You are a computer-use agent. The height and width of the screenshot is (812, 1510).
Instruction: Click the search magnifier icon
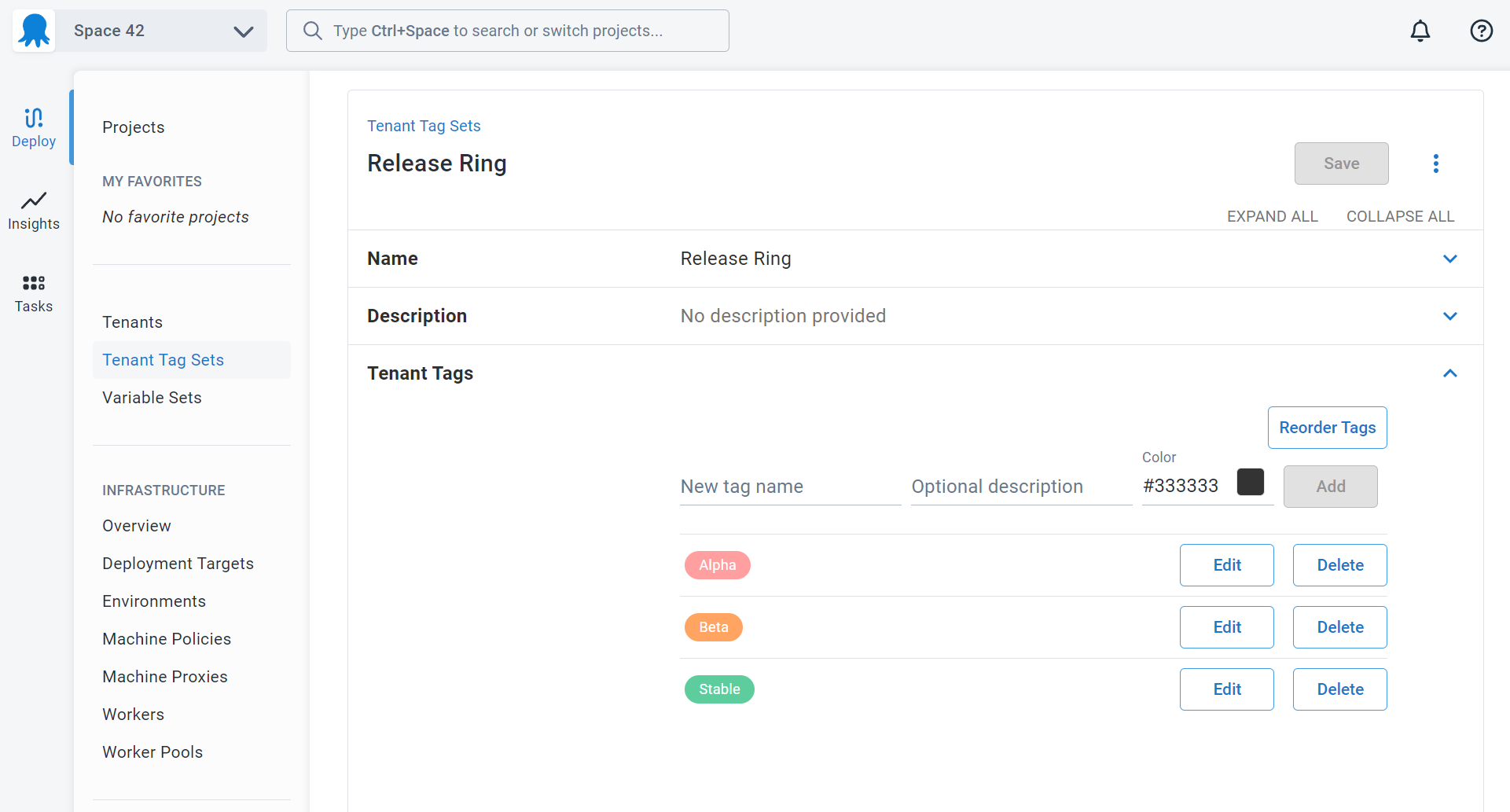tap(313, 31)
